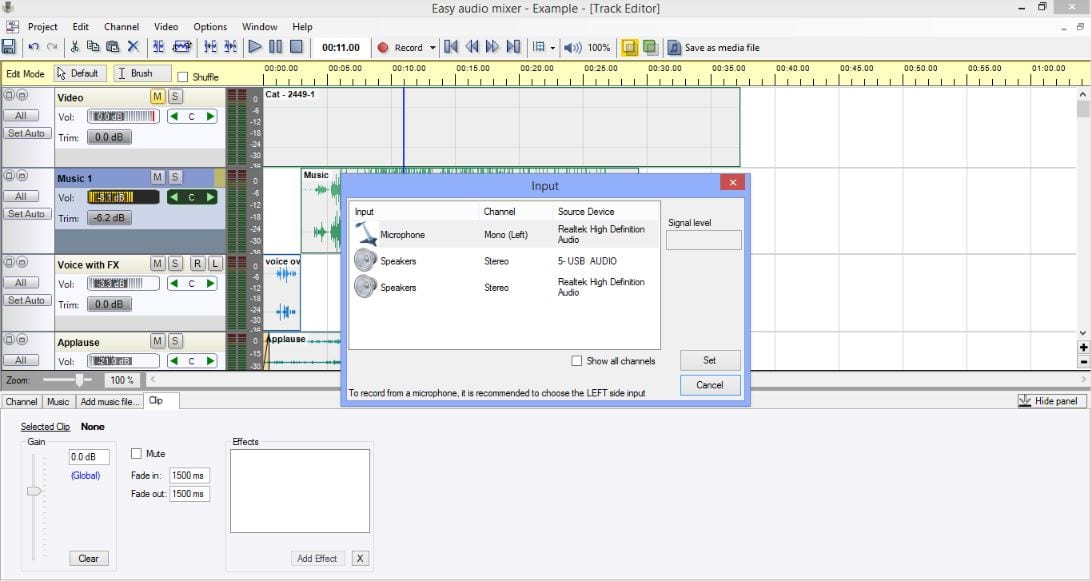This screenshot has height=581, width=1091.
Task: Click the Add Effect button
Action: [x=317, y=558]
